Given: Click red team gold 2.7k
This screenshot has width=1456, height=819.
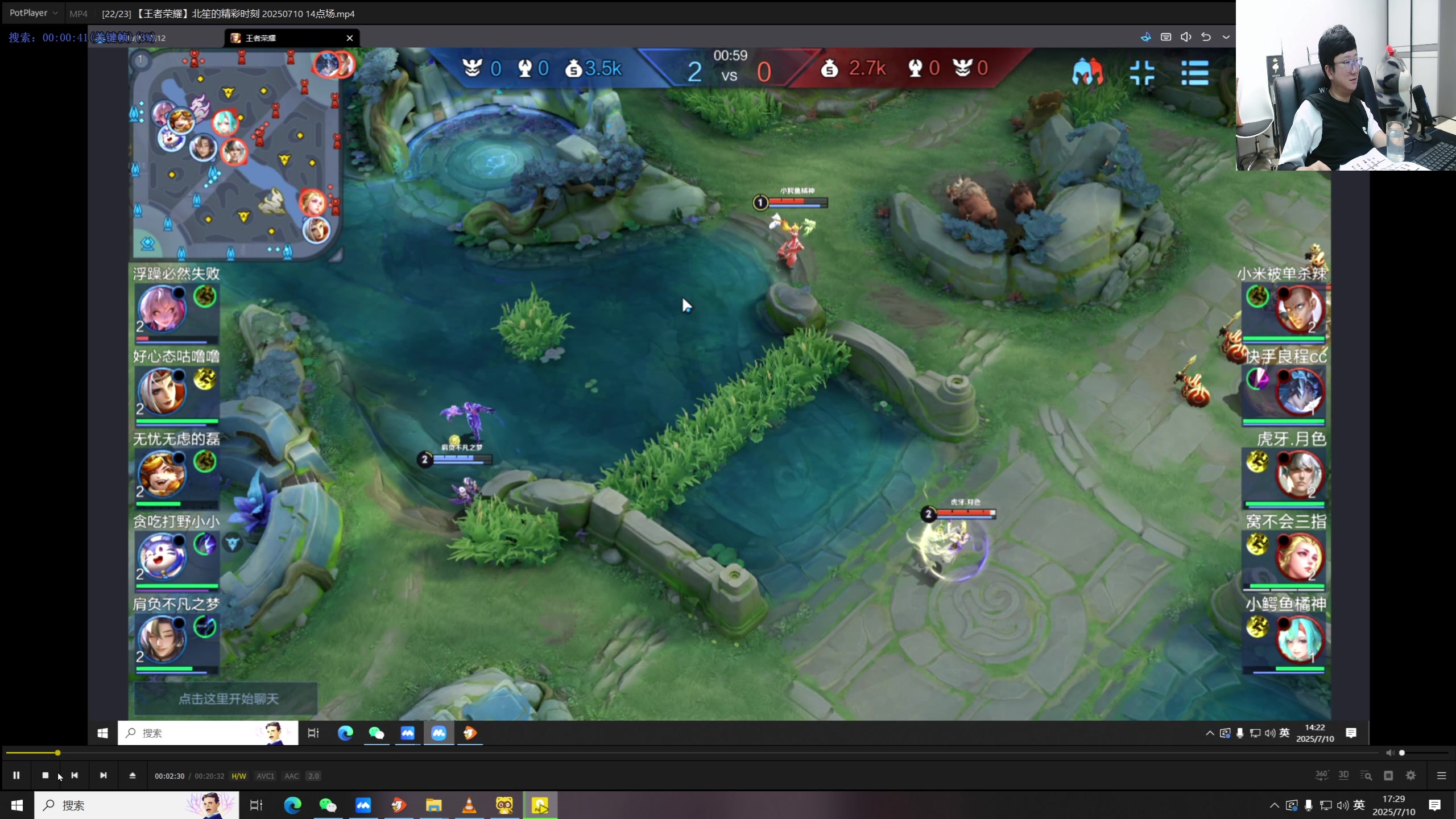Looking at the screenshot, I should pyautogui.click(x=853, y=68).
